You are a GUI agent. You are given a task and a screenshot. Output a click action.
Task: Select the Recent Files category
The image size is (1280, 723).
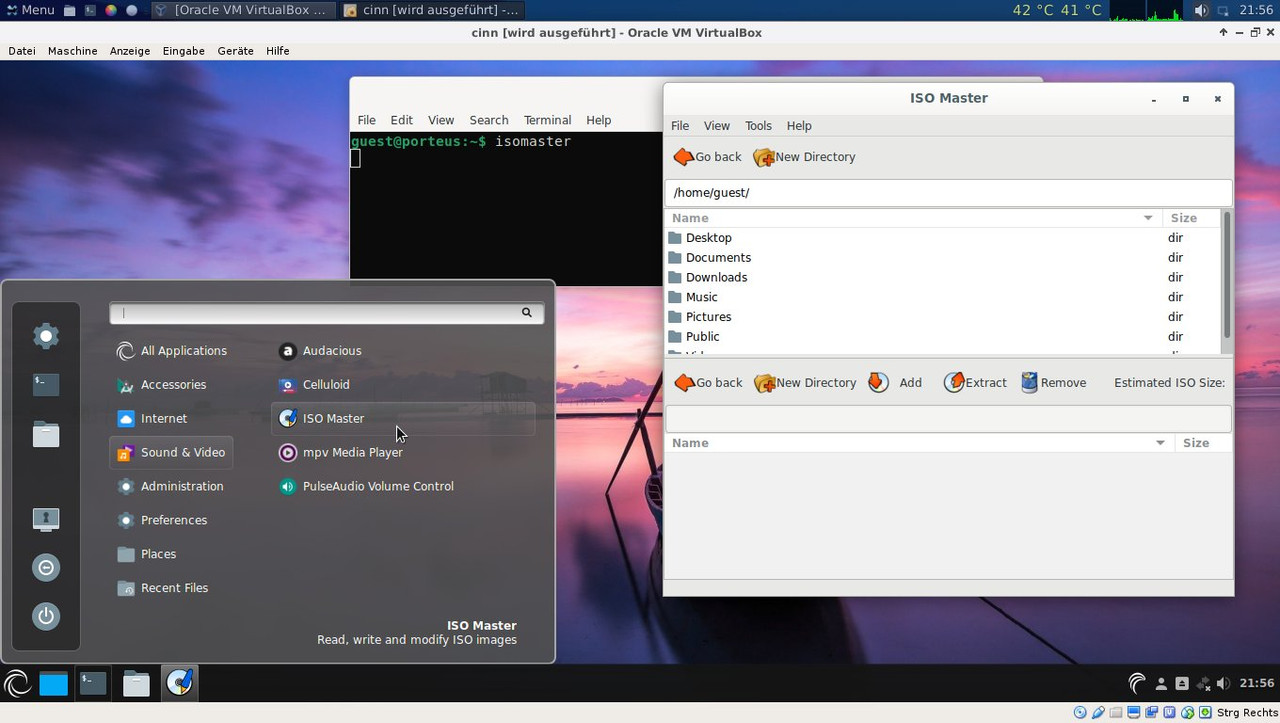pyautogui.click(x=171, y=589)
